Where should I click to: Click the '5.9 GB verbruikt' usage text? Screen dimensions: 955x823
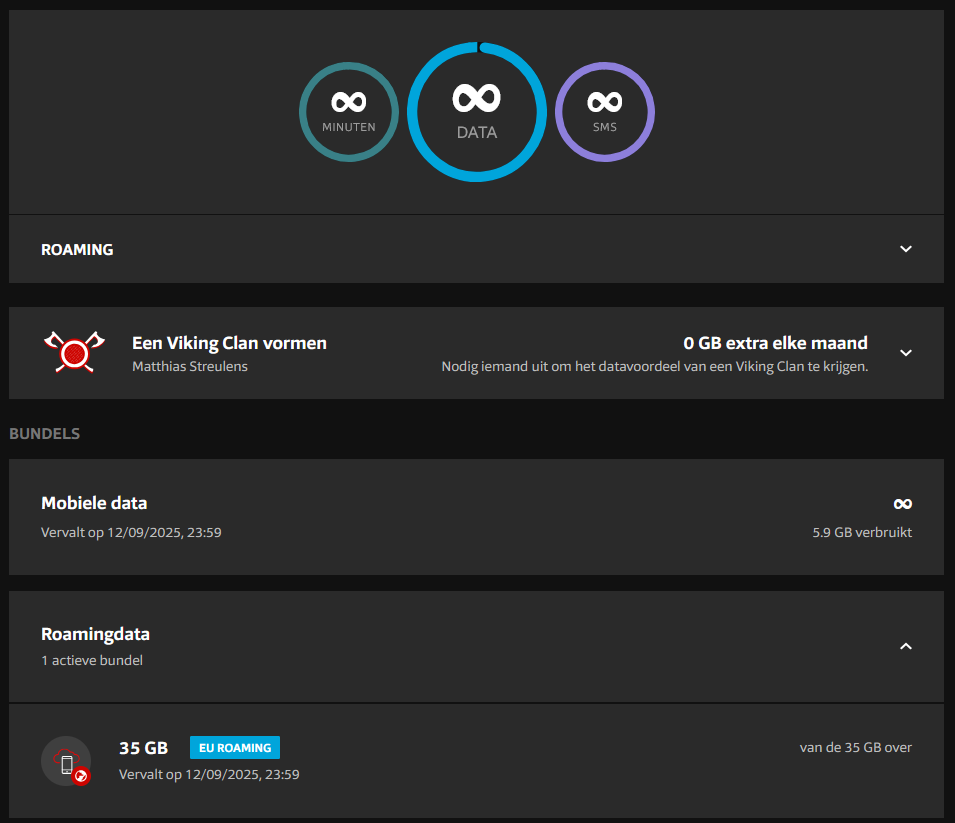point(861,533)
